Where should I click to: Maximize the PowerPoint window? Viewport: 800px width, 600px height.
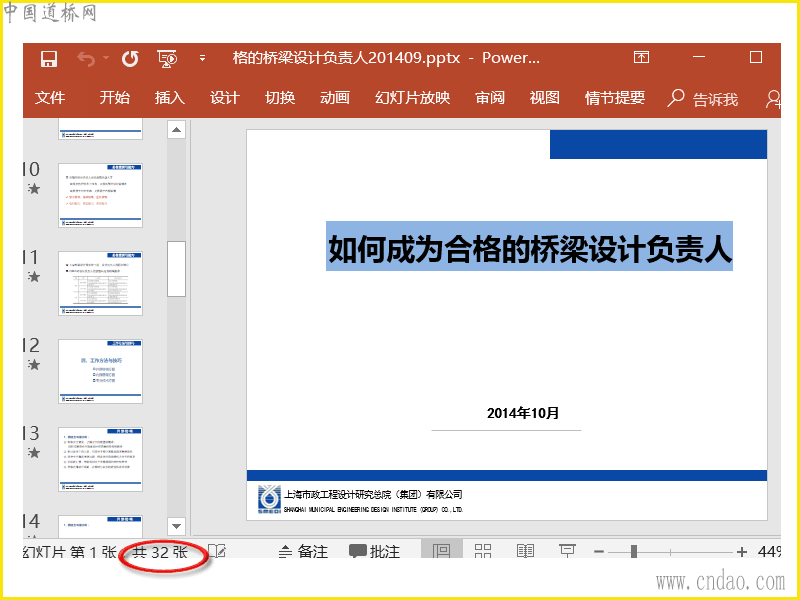pos(756,57)
